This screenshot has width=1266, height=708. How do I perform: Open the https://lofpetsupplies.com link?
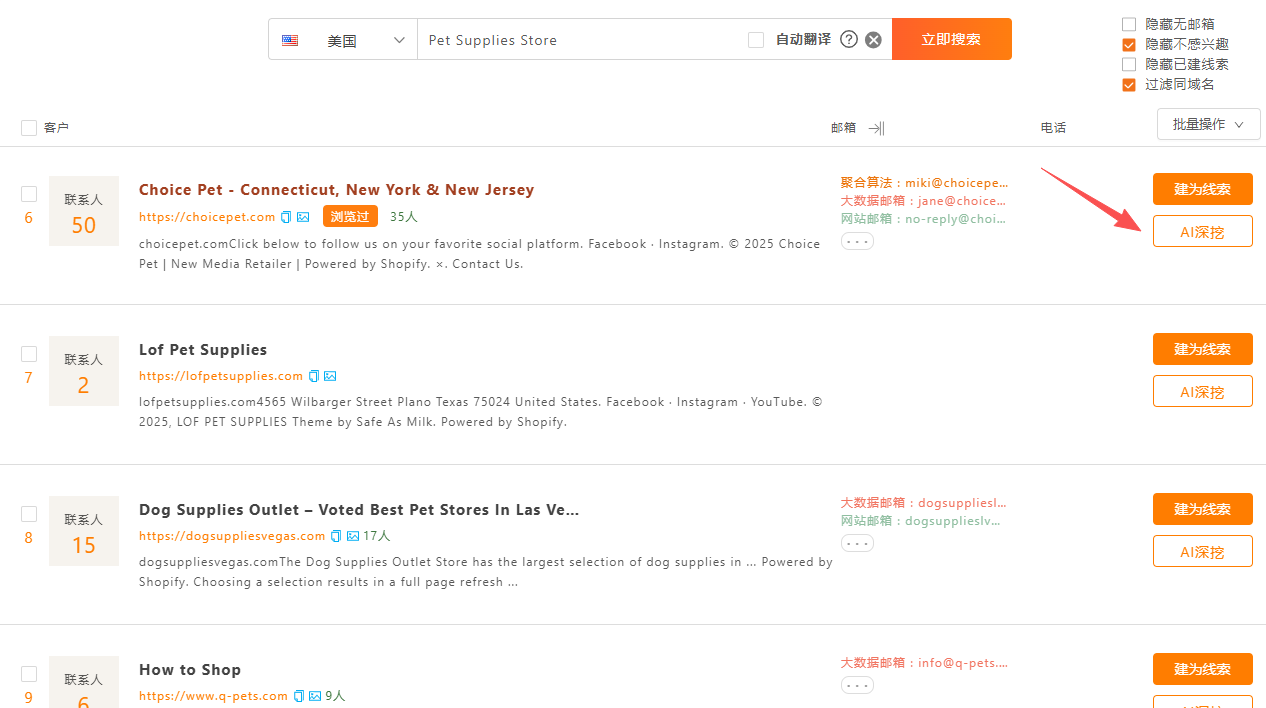221,376
